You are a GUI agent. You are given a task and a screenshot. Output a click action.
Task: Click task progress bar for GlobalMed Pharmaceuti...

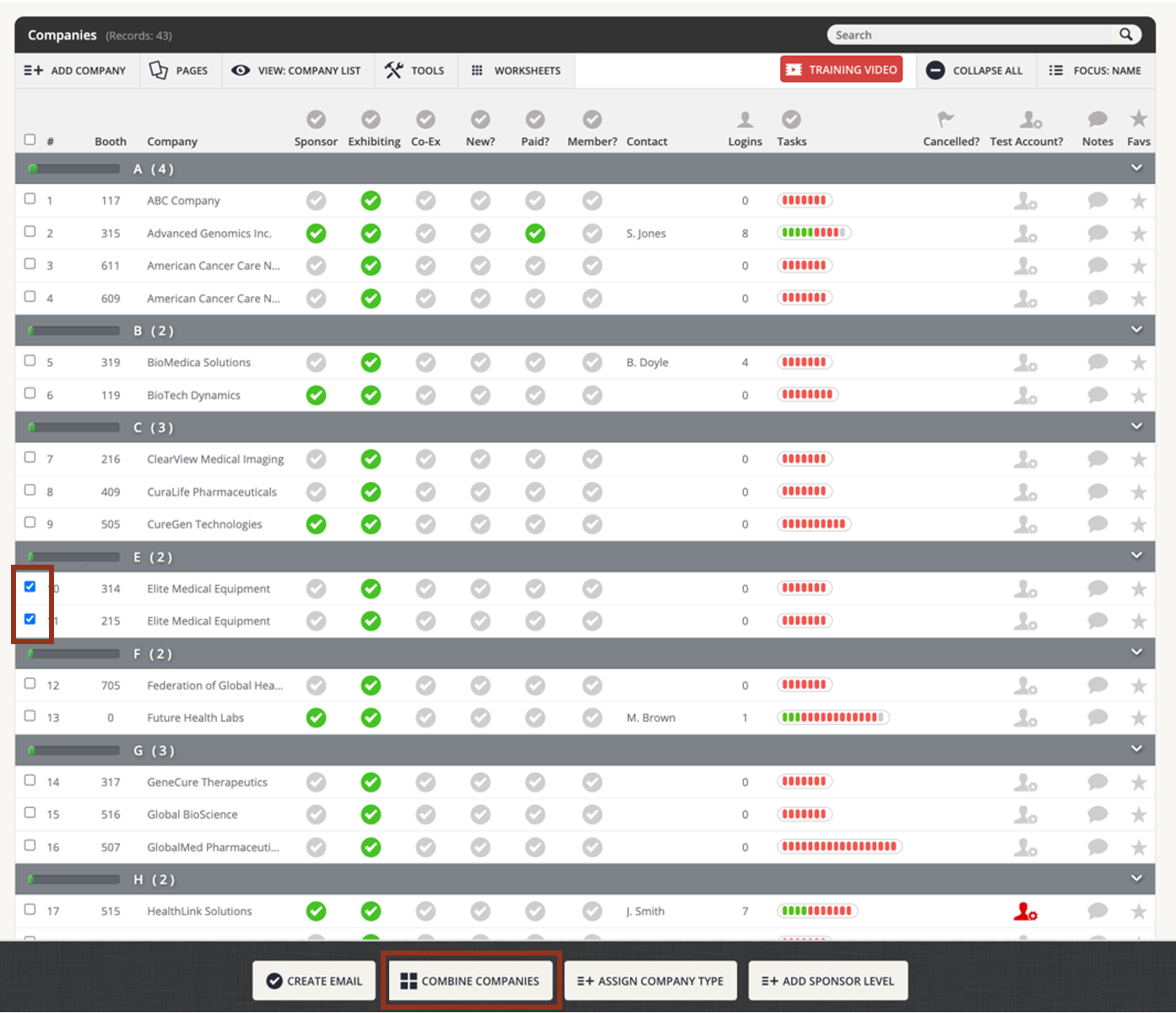click(840, 847)
